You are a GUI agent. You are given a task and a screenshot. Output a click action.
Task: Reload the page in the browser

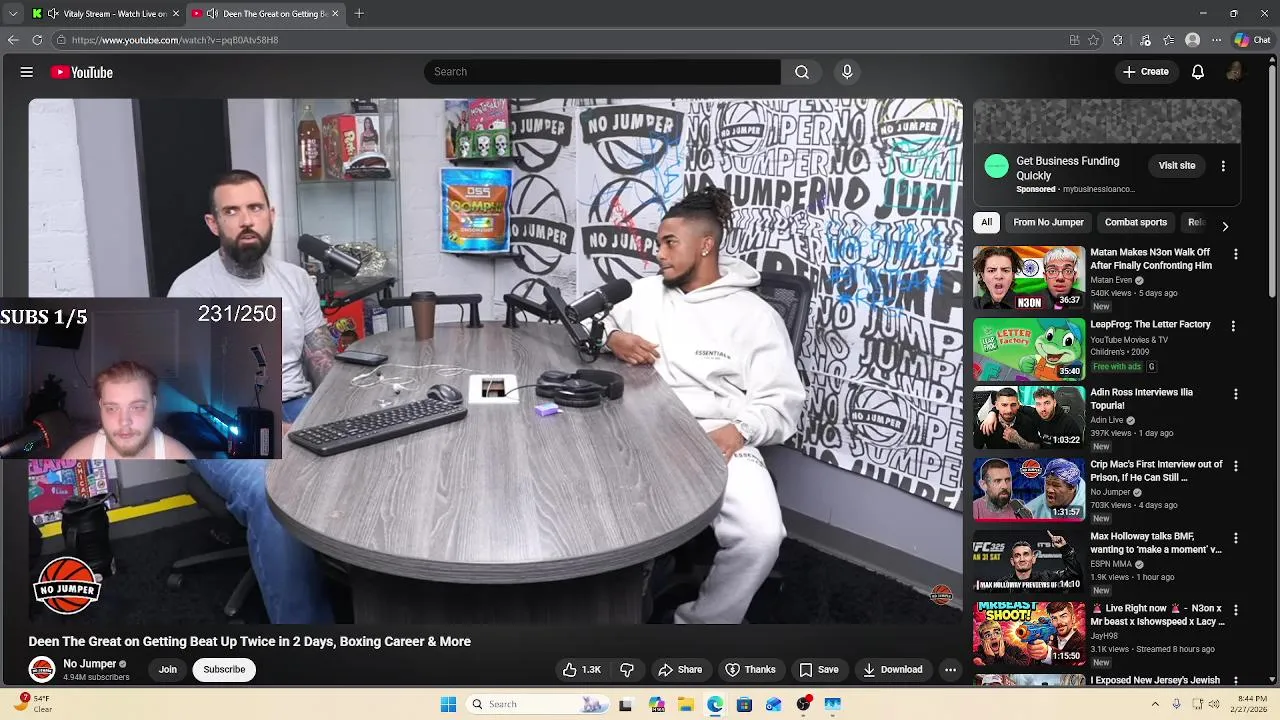point(37,40)
